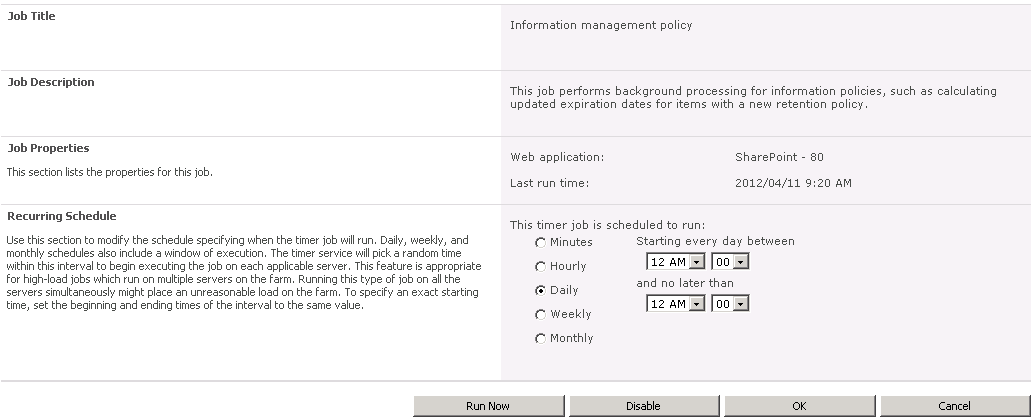The image size is (1034, 419).
Task: Pick the Monthly schedule radio button
Action: point(541,338)
